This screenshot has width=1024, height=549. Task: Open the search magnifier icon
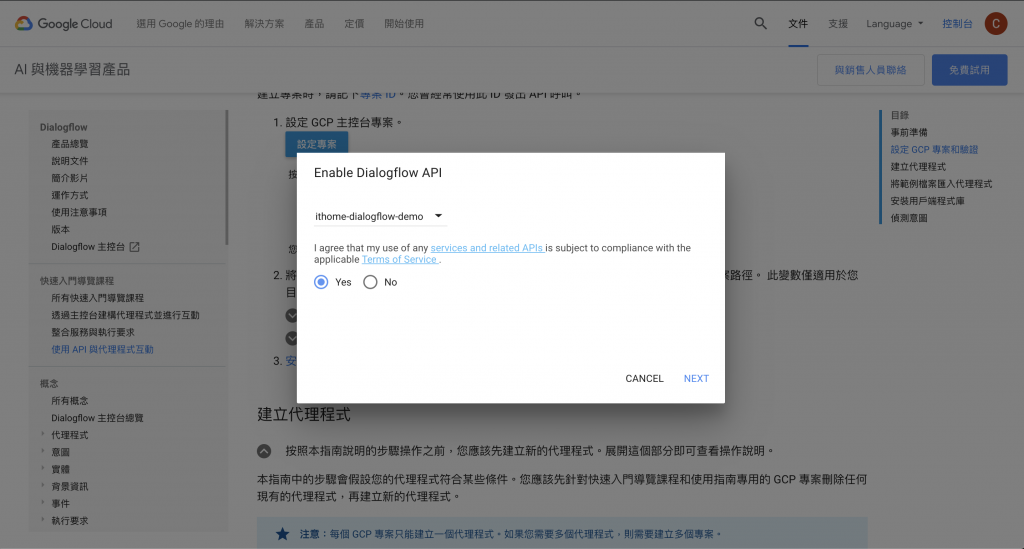click(760, 24)
